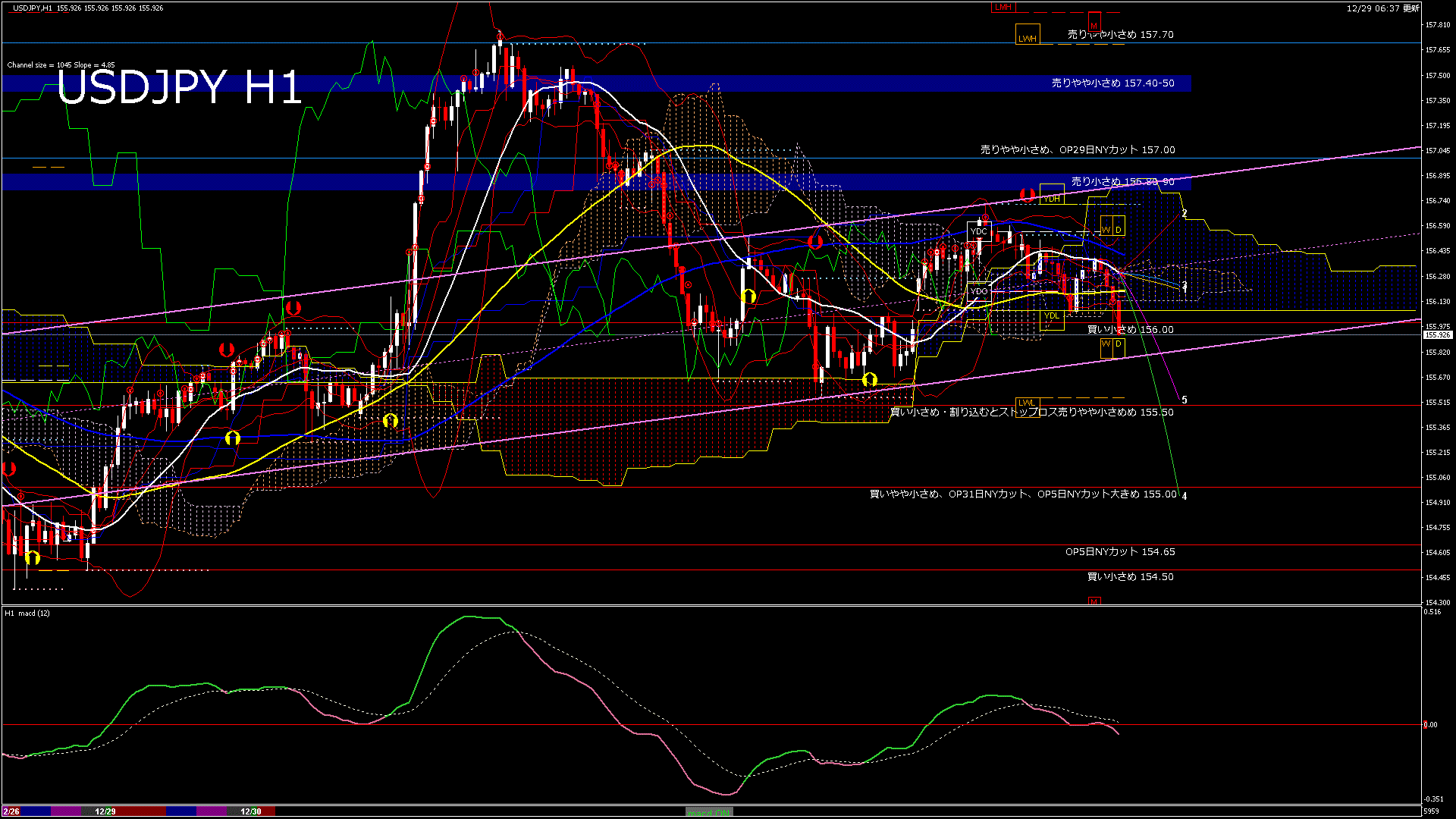The image size is (1456, 819).
Task: Click the 買い小さめ 156.00 label
Action: click(x=1130, y=329)
